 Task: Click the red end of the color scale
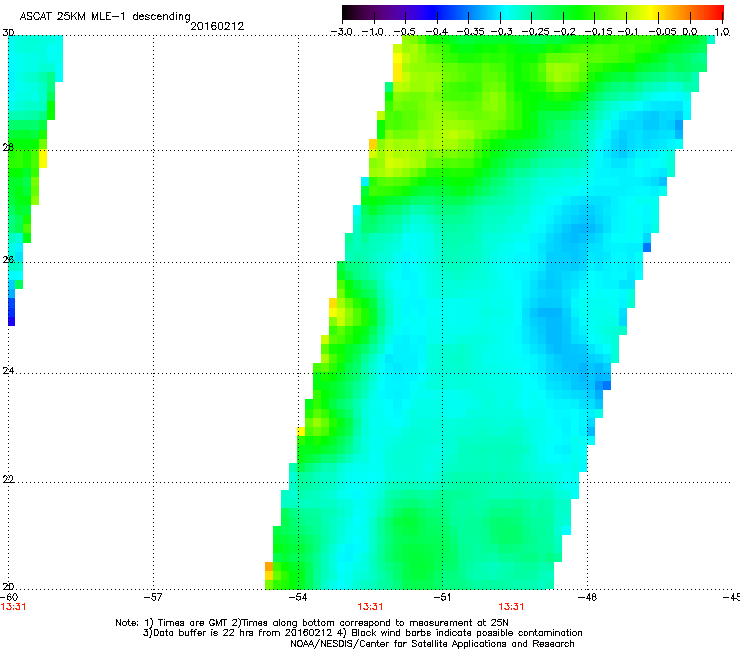click(x=714, y=12)
